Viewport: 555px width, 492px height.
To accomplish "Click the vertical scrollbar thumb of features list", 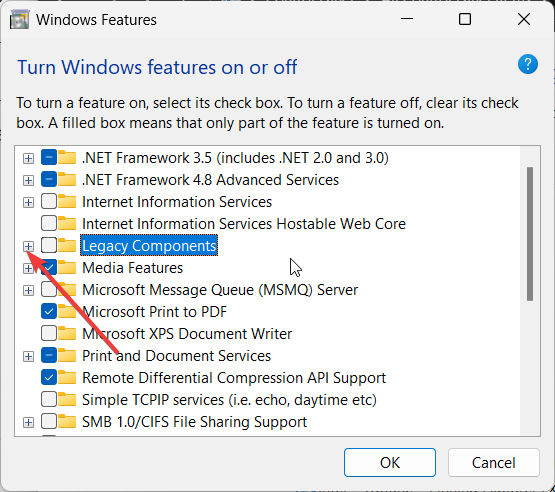I will click(530, 234).
